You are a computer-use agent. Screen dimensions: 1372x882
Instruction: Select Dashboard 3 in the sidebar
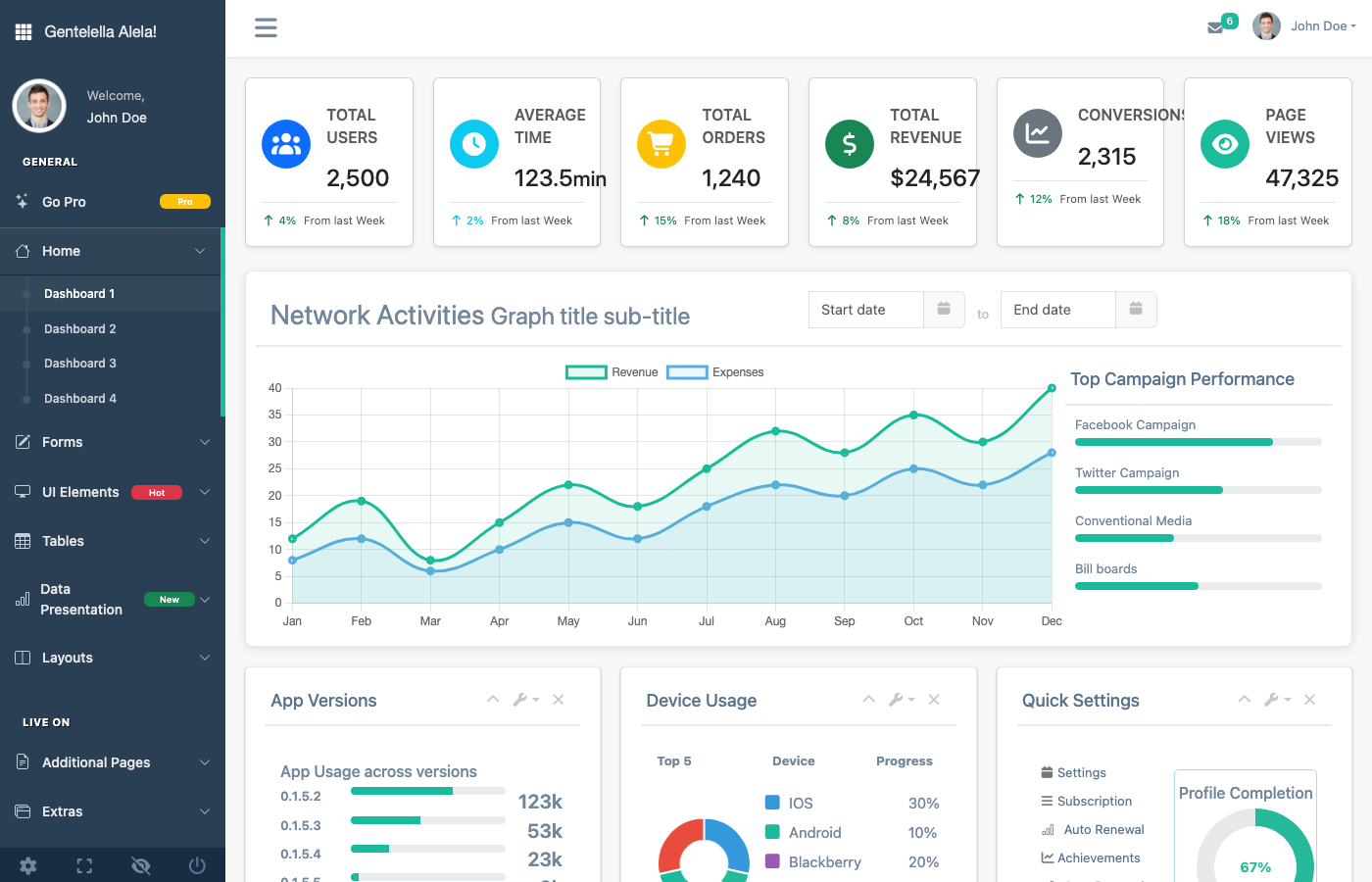(x=79, y=363)
